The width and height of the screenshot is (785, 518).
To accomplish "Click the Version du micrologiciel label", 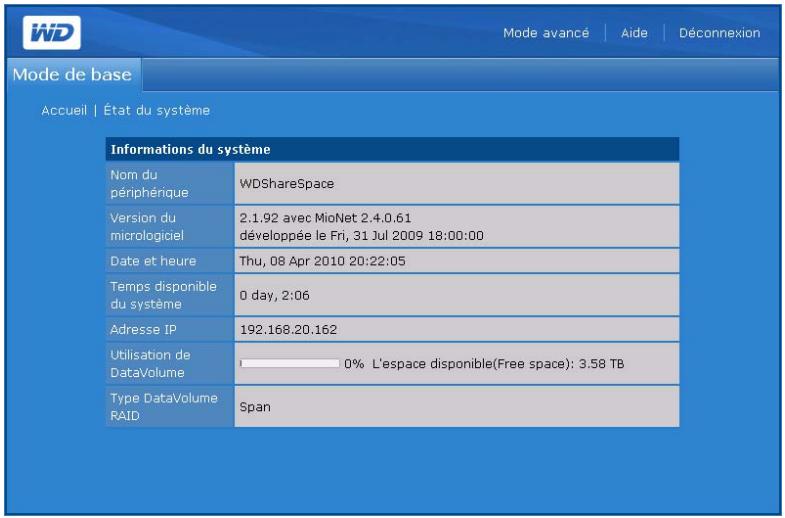I will [147, 227].
